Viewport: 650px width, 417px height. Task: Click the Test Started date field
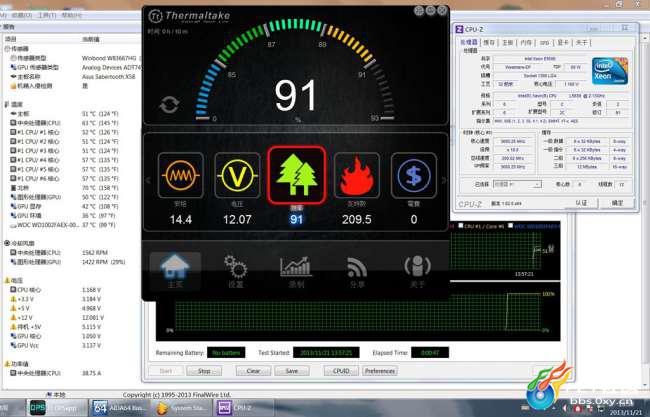tap(326, 353)
